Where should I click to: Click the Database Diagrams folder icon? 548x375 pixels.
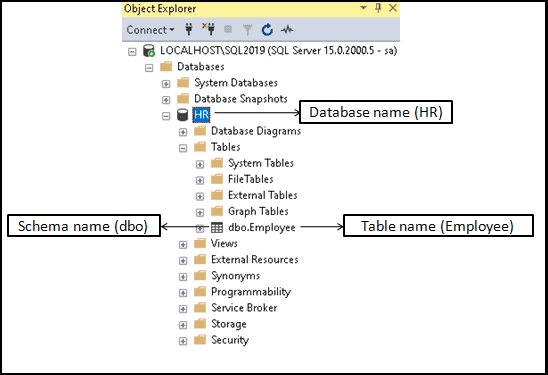[200, 131]
